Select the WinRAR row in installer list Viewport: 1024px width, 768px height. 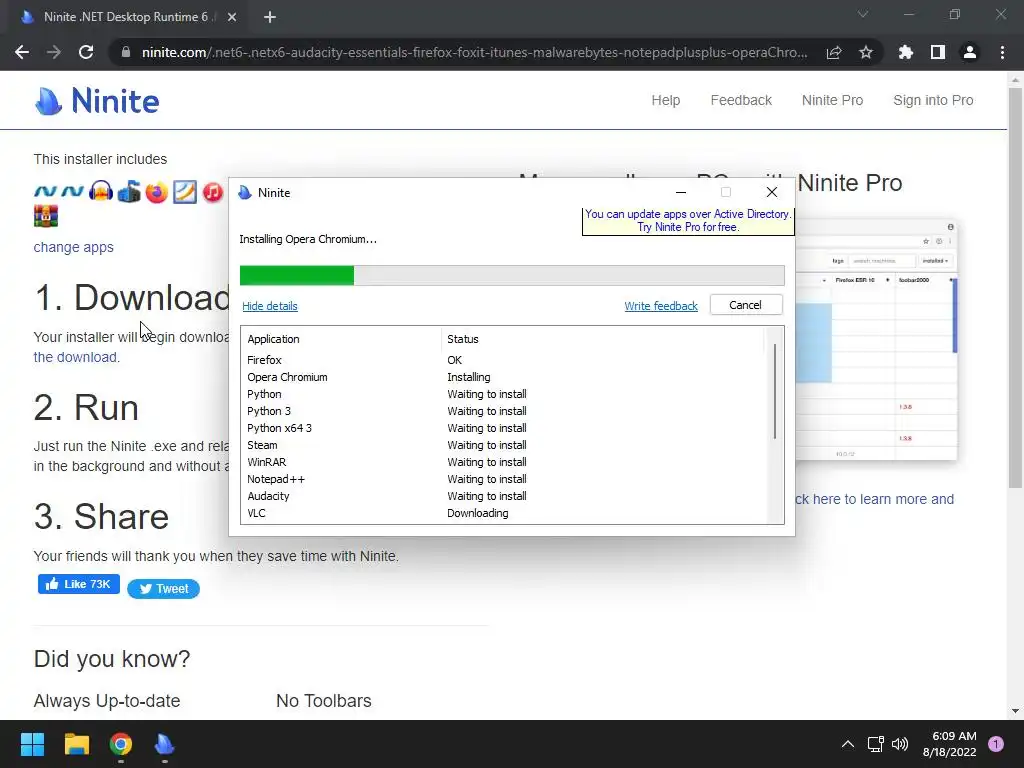(503, 462)
